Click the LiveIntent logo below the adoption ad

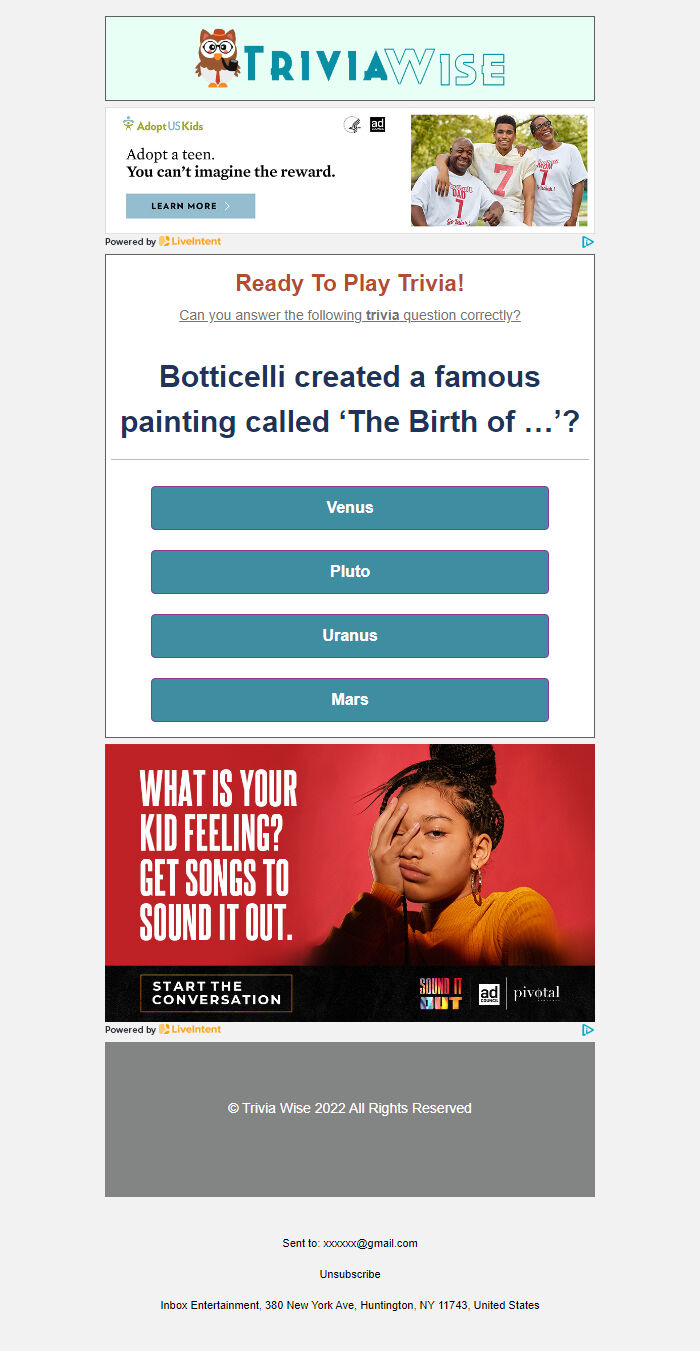(x=190, y=242)
